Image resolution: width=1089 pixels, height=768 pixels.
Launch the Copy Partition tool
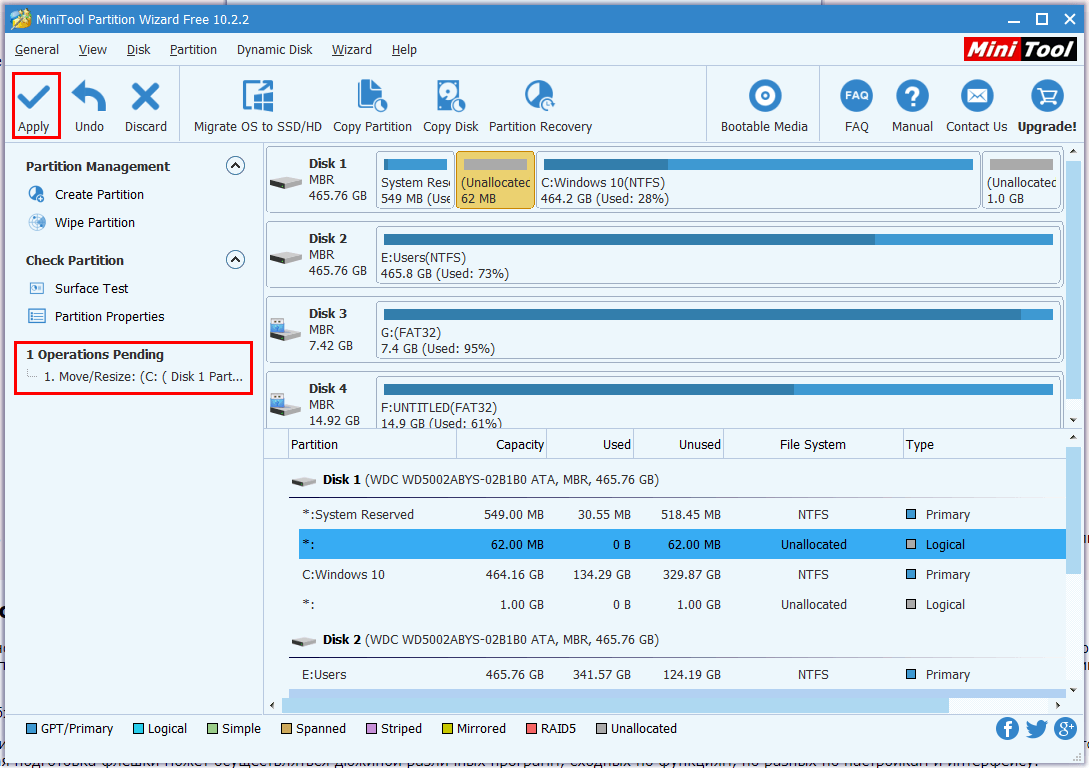[372, 106]
